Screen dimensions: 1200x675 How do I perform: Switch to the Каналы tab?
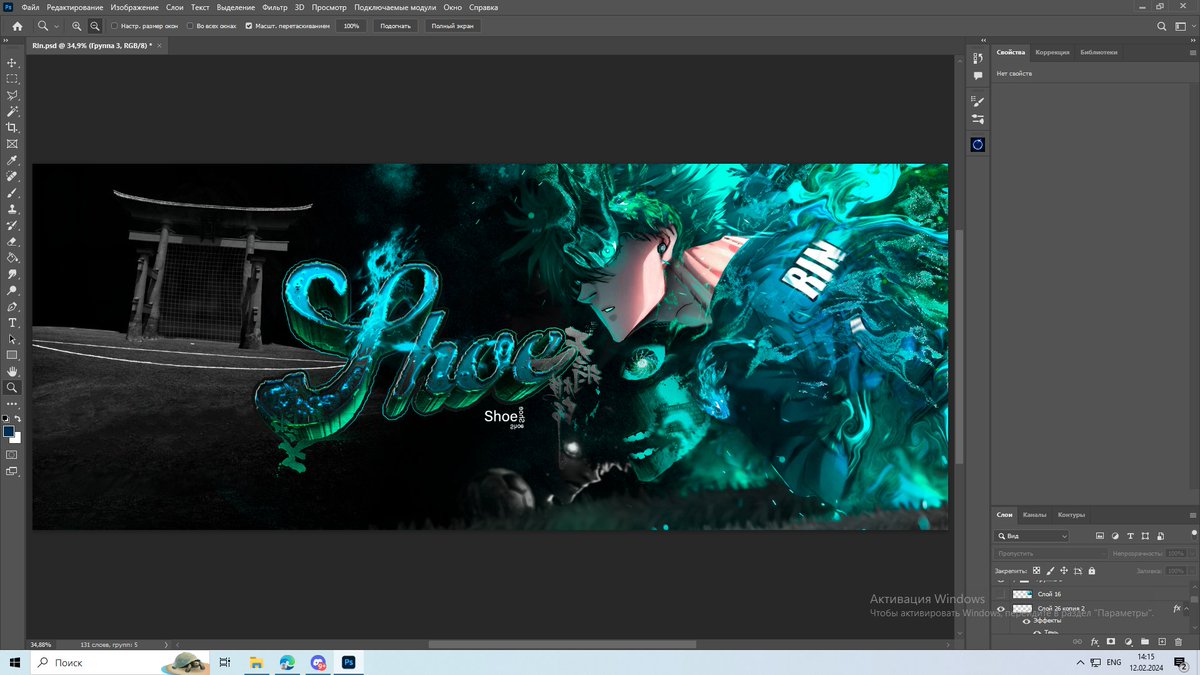pos(1035,515)
